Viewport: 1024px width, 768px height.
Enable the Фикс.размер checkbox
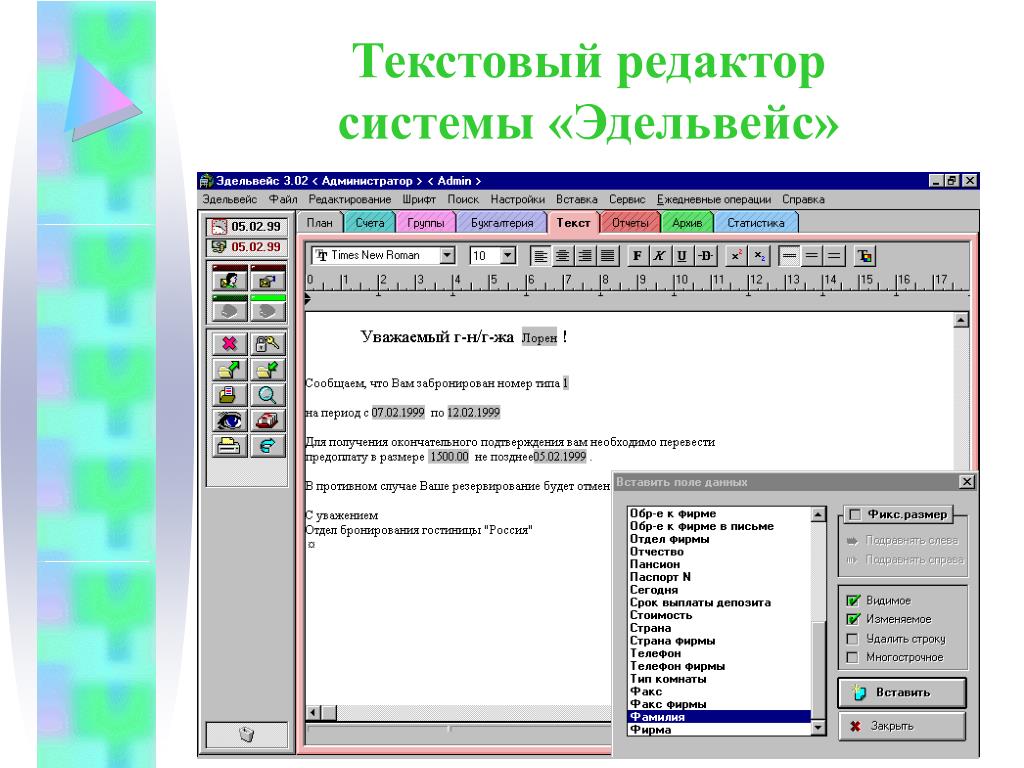coord(854,515)
